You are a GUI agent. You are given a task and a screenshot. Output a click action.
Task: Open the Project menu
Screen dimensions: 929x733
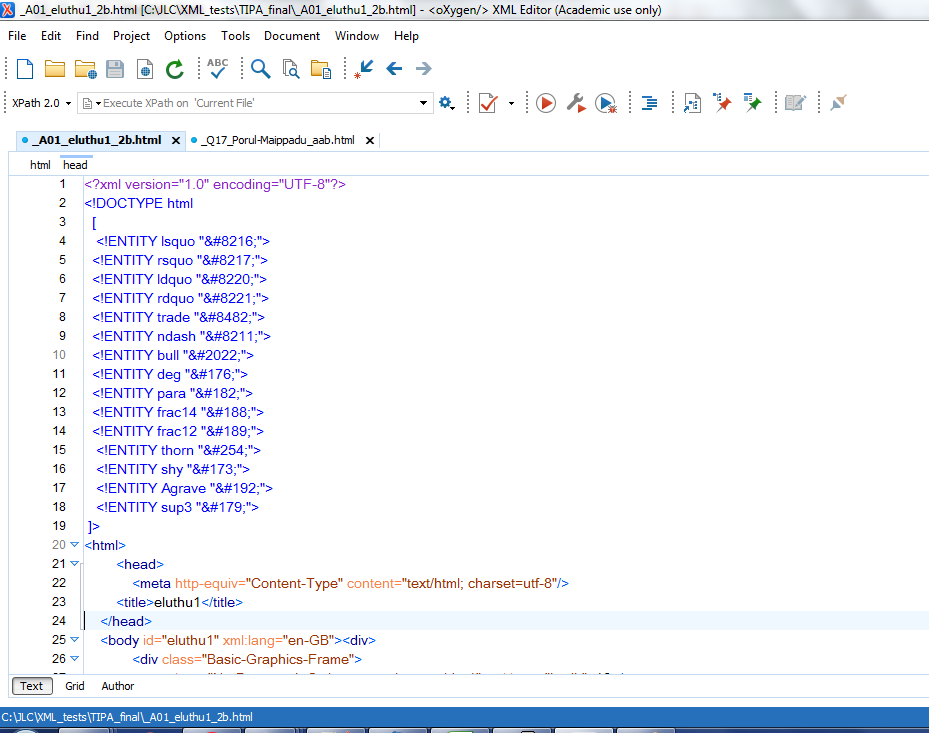point(132,36)
